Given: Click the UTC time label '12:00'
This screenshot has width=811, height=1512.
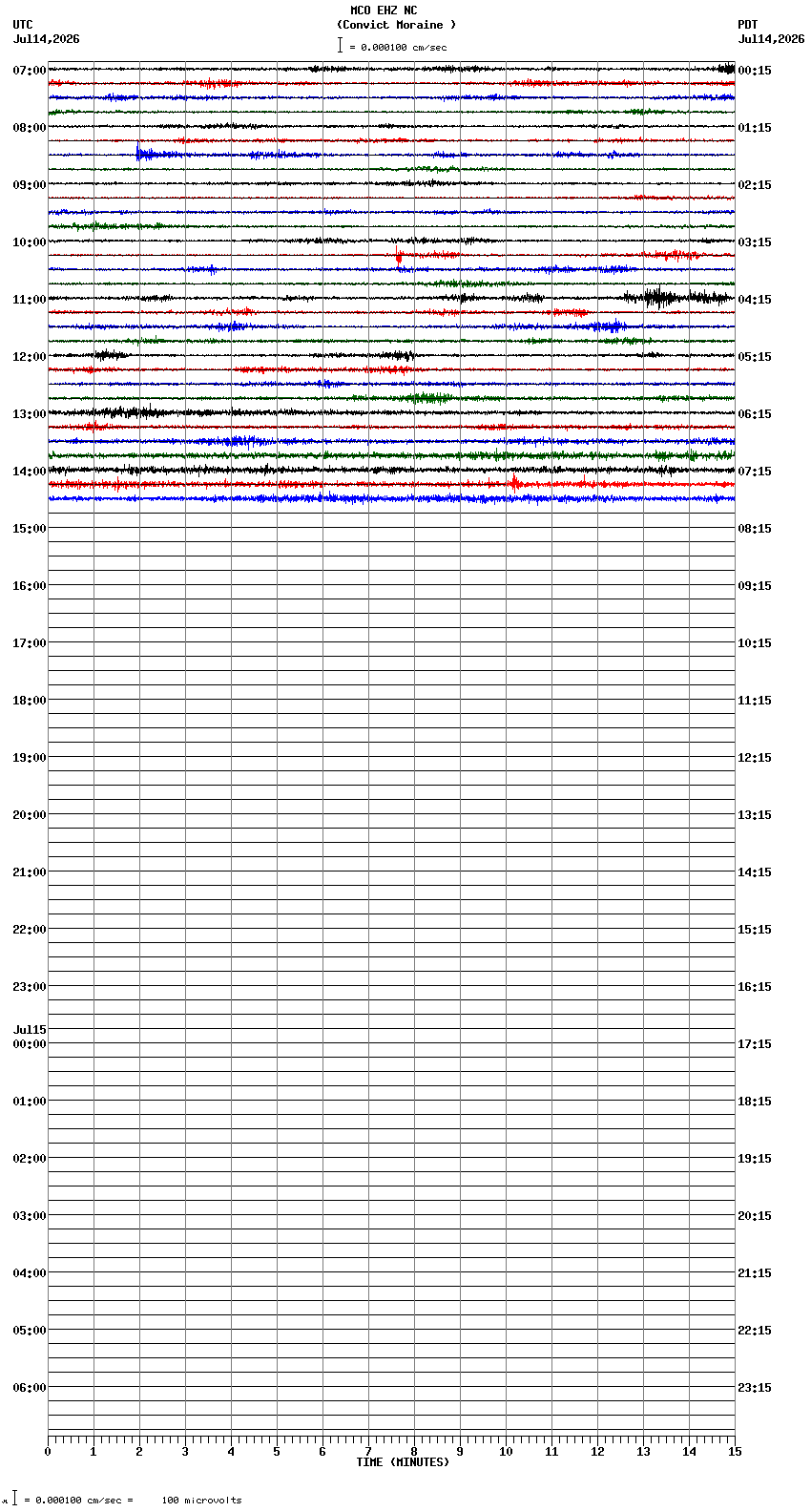Looking at the screenshot, I should 30,357.
